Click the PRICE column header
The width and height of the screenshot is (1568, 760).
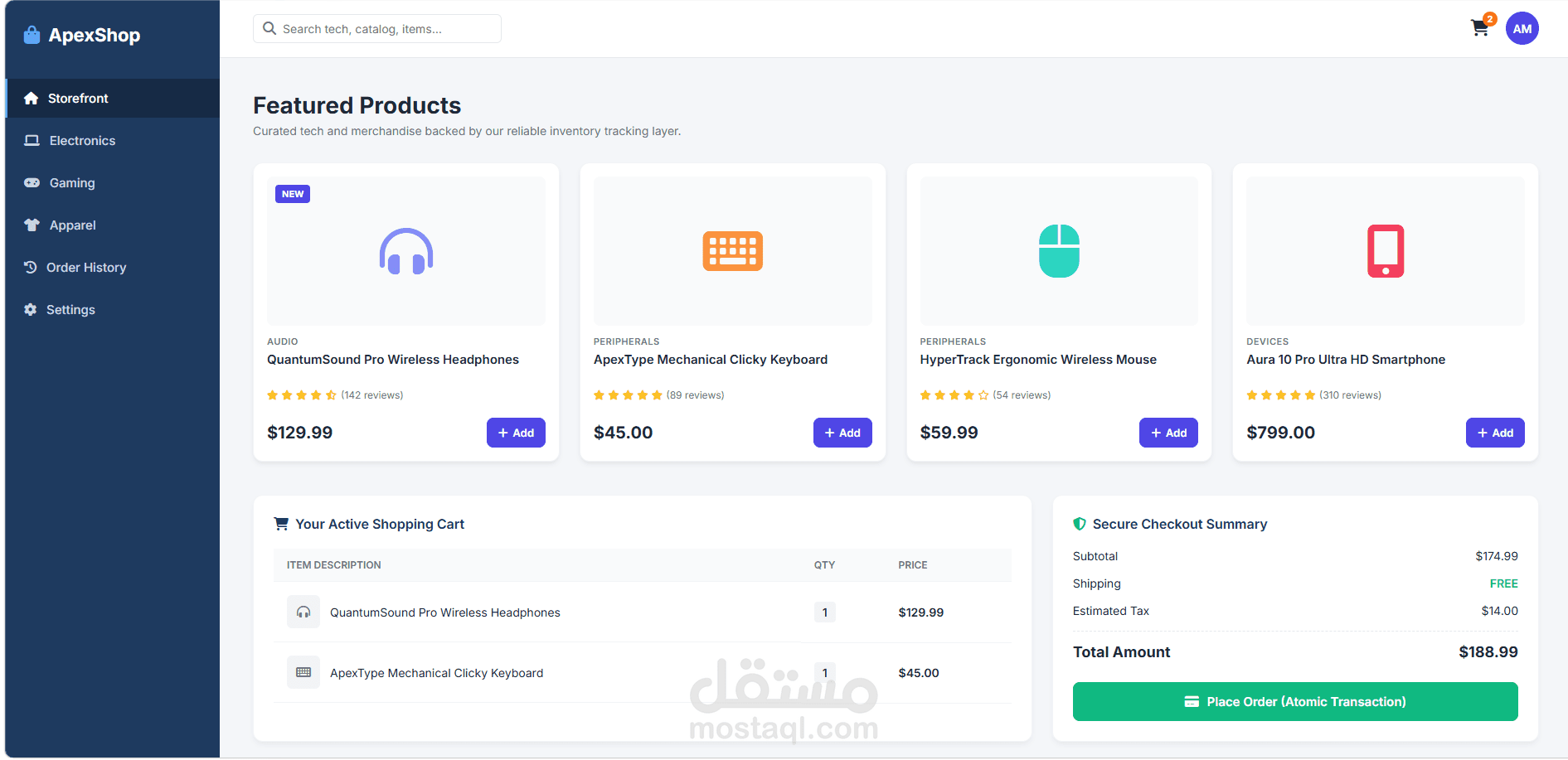coord(913,565)
